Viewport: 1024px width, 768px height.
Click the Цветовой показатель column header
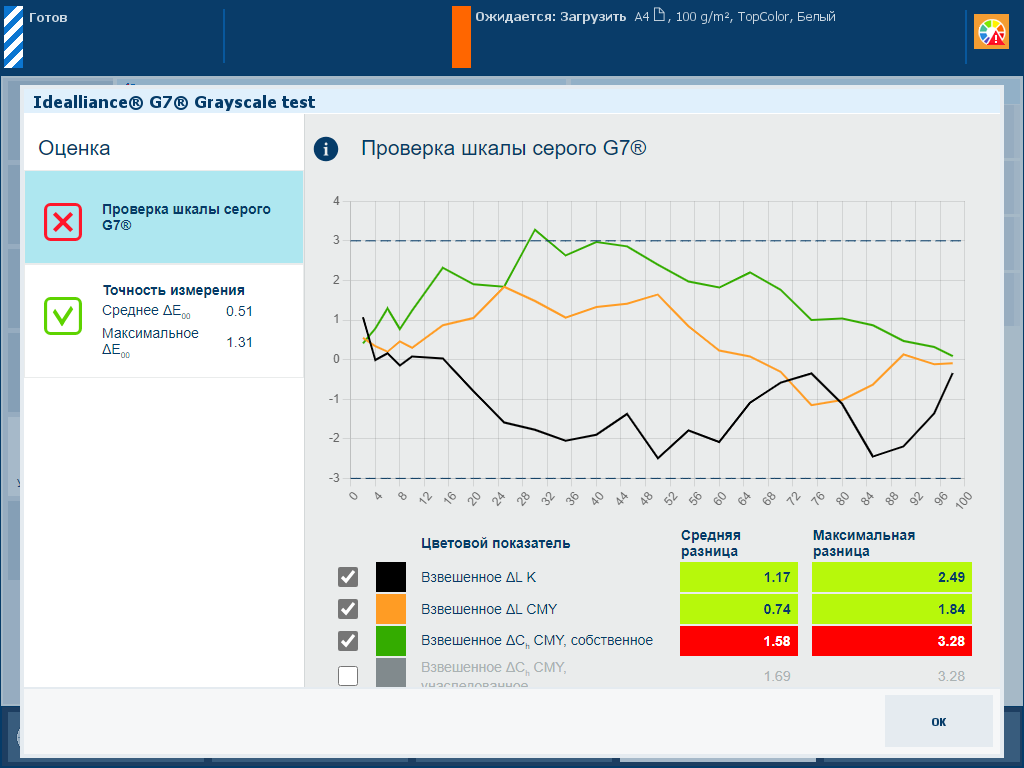[x=496, y=543]
